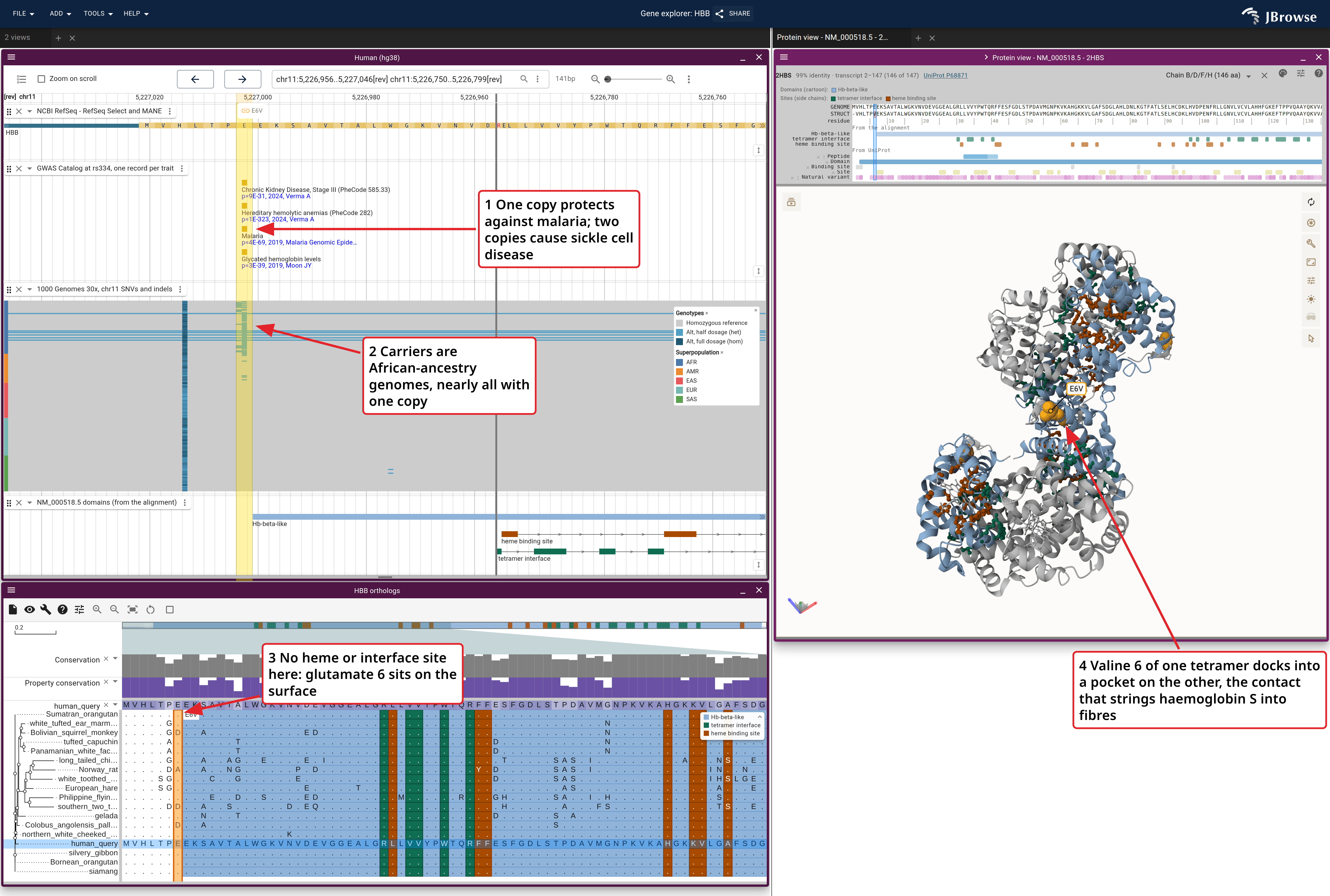Close the GWAS Catalog track

coord(19,169)
